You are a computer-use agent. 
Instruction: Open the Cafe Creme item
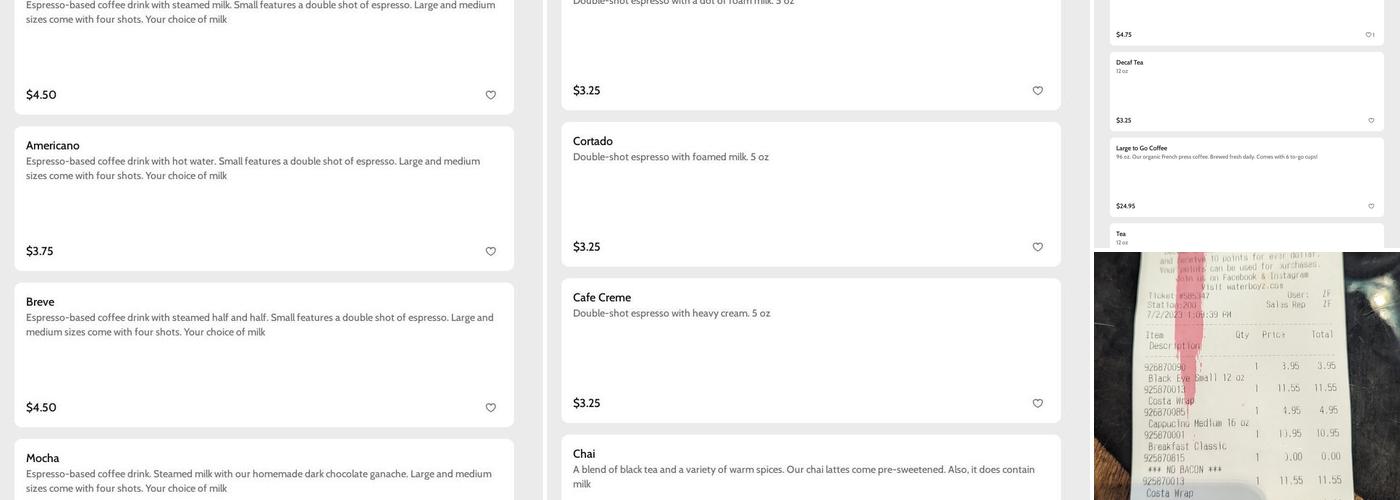click(602, 297)
